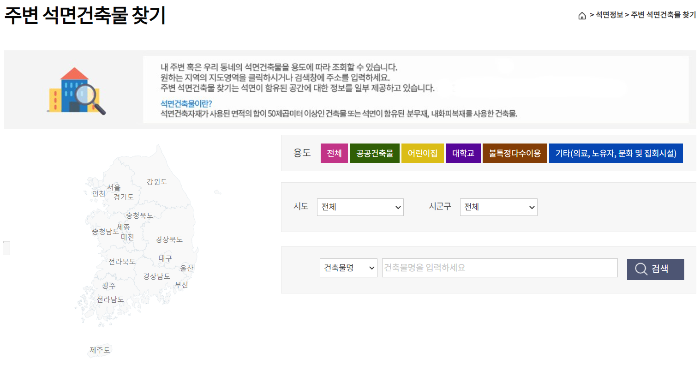
Task: Open the 건축물명 search type dropdown
Action: [x=348, y=268]
